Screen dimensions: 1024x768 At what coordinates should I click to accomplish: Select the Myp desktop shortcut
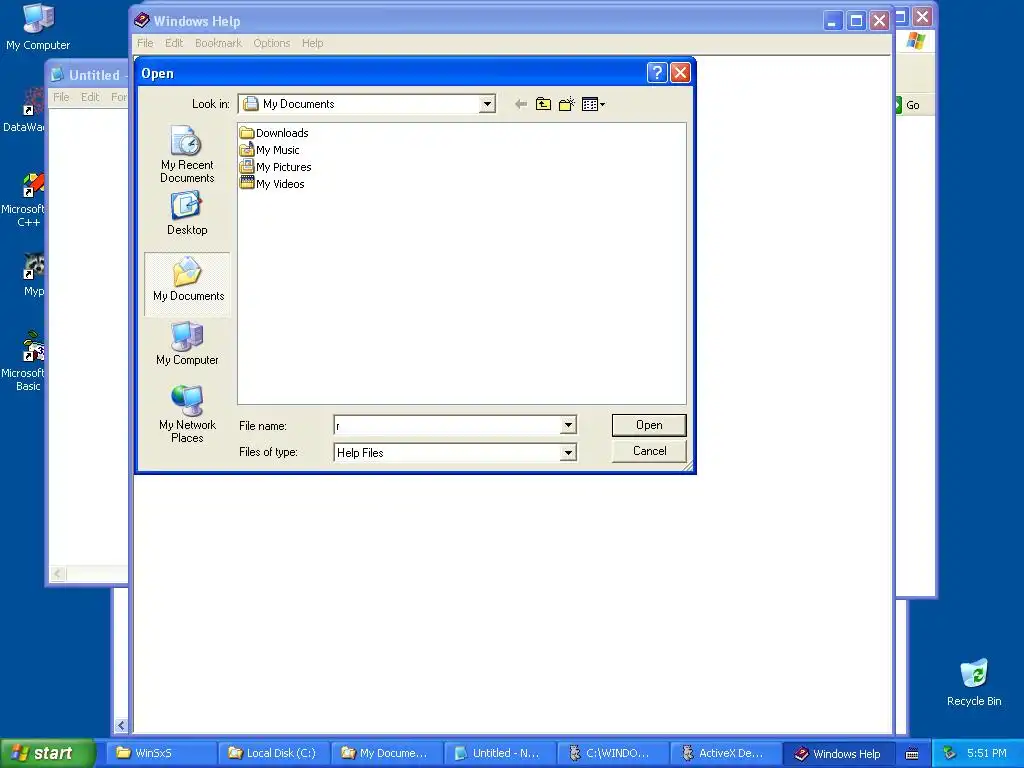(31, 274)
